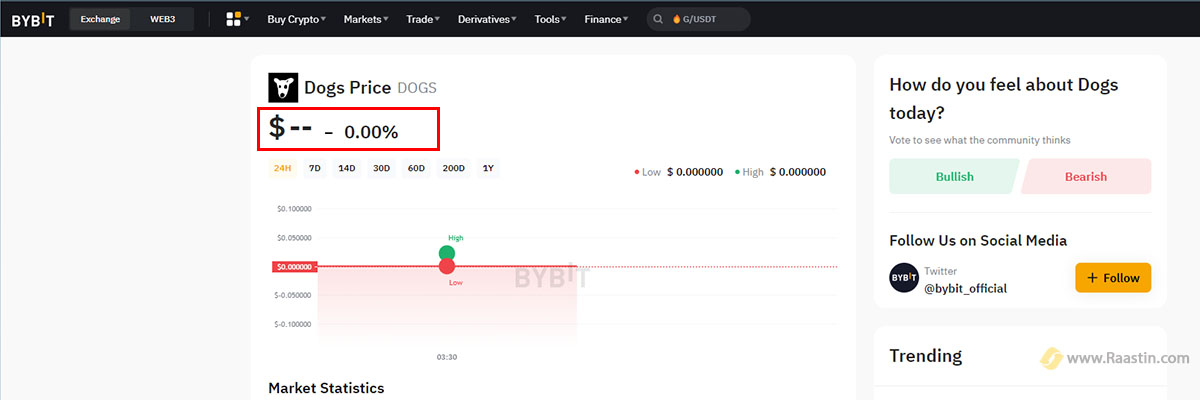The image size is (1200, 400).
Task: Click the $-0.100000 axis label
Action: 294,324
